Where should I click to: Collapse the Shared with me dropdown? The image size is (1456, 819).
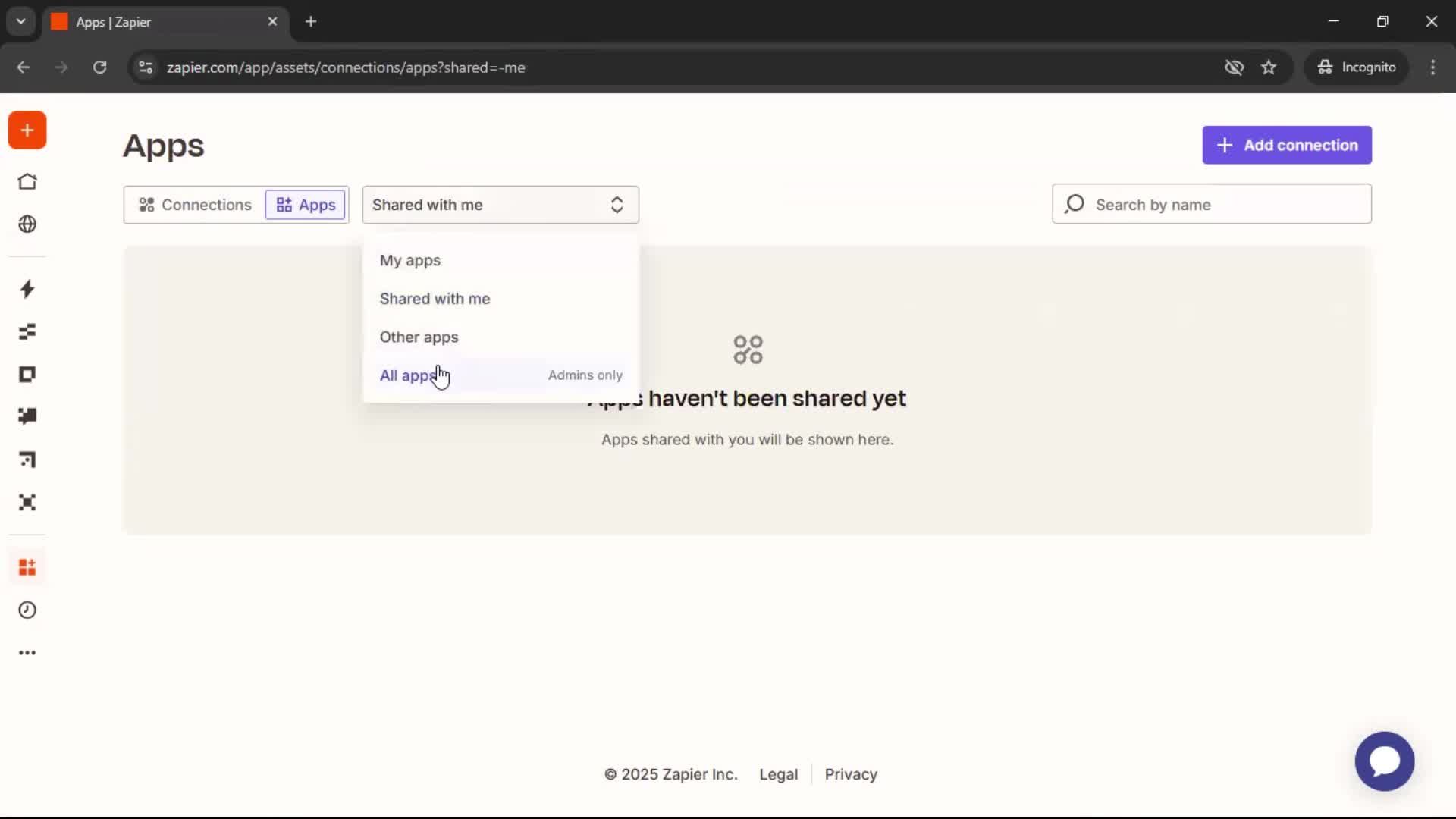[x=500, y=205]
